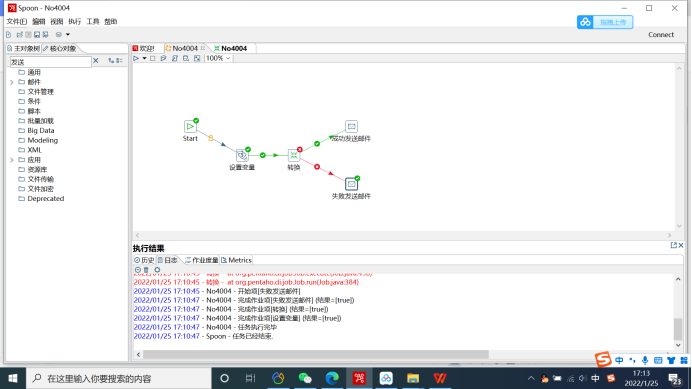Expand the 应用 folder
Image resolution: width=692 pixels, height=389 pixels.
click(x=12, y=160)
